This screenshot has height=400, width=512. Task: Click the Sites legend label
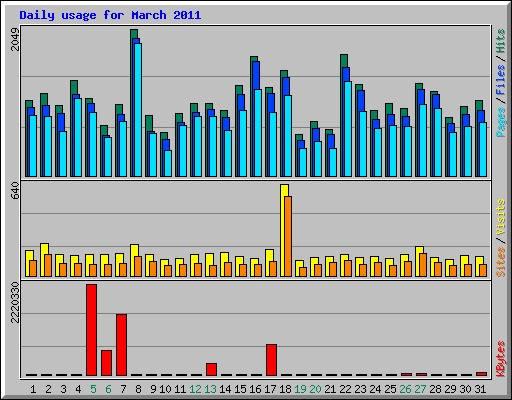click(501, 262)
